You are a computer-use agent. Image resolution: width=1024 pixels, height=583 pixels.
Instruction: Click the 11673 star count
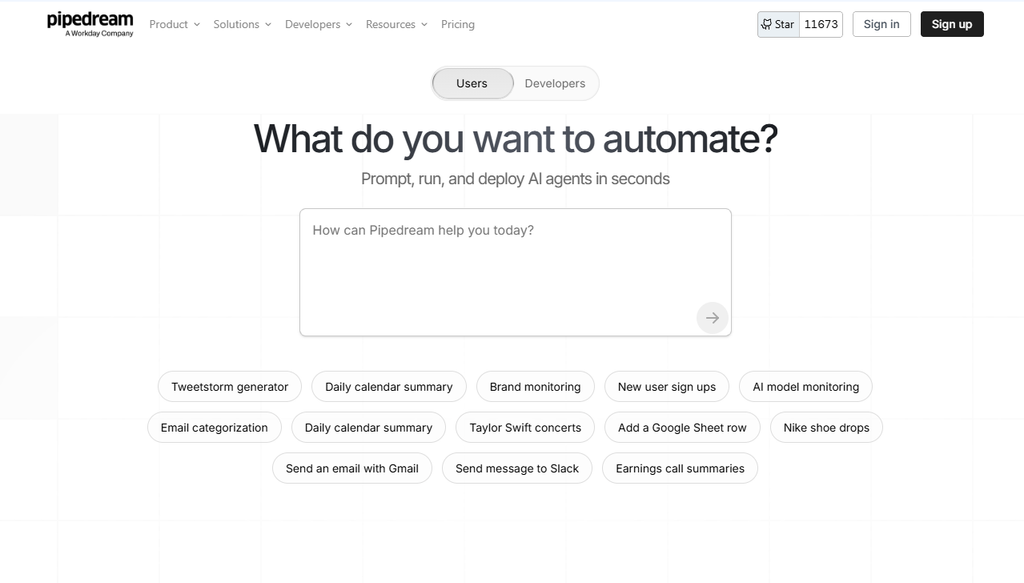(821, 24)
